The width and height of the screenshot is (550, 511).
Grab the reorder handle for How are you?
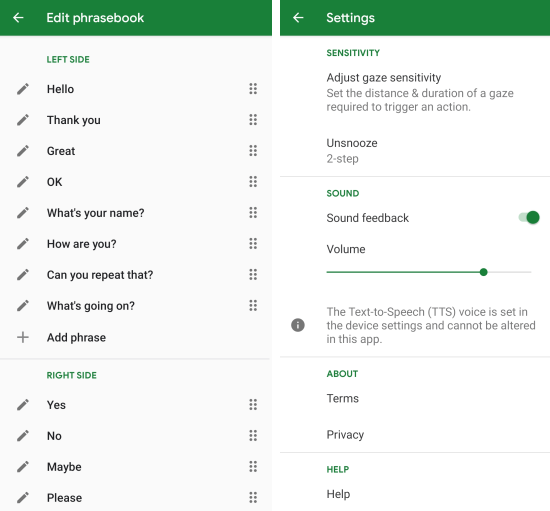(x=253, y=243)
